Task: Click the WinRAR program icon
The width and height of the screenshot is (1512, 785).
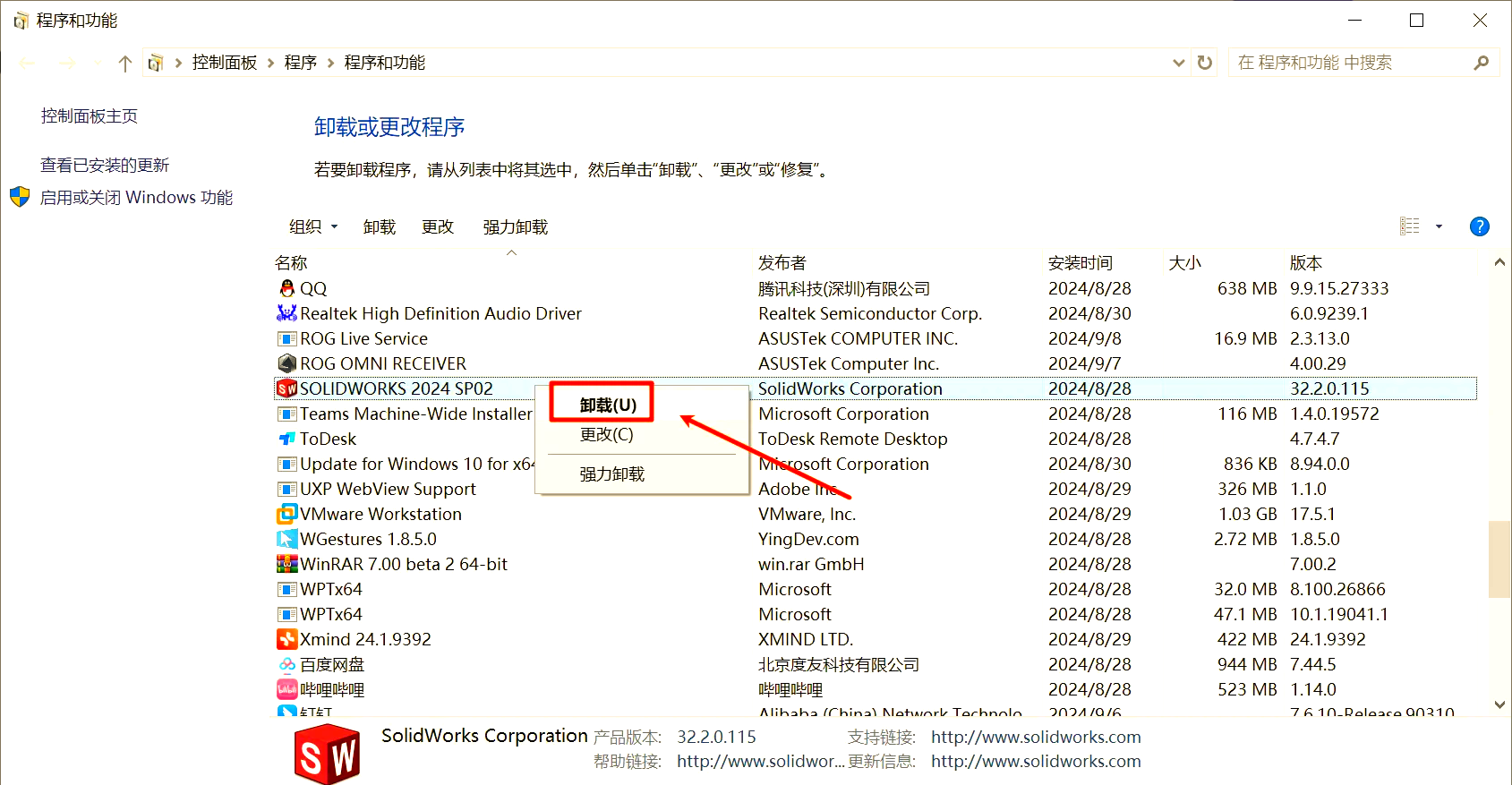Action: (286, 564)
